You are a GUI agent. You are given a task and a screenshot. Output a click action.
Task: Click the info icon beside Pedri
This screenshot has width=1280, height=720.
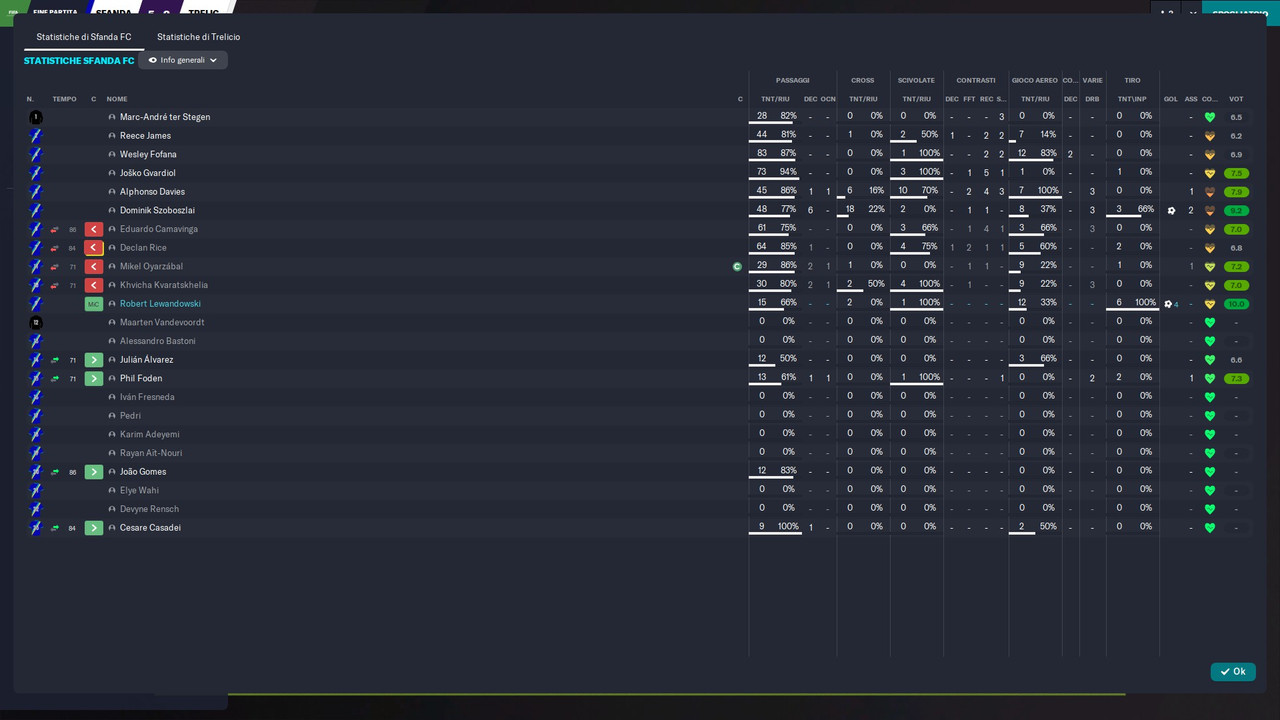pos(112,416)
